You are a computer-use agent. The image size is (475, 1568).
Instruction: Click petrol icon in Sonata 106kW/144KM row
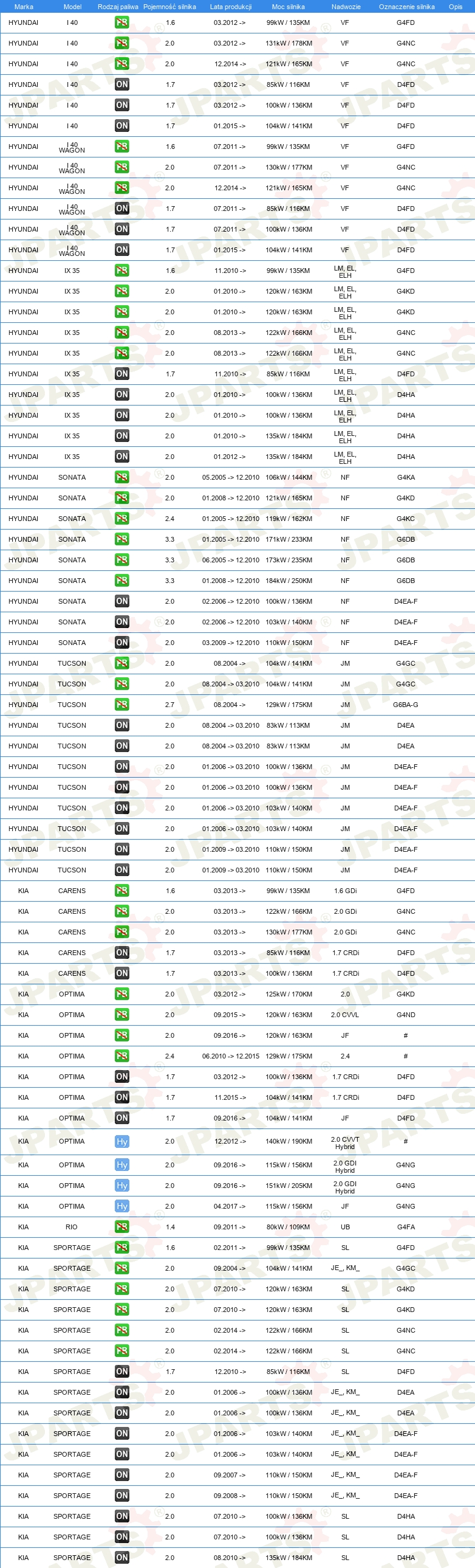tap(121, 477)
